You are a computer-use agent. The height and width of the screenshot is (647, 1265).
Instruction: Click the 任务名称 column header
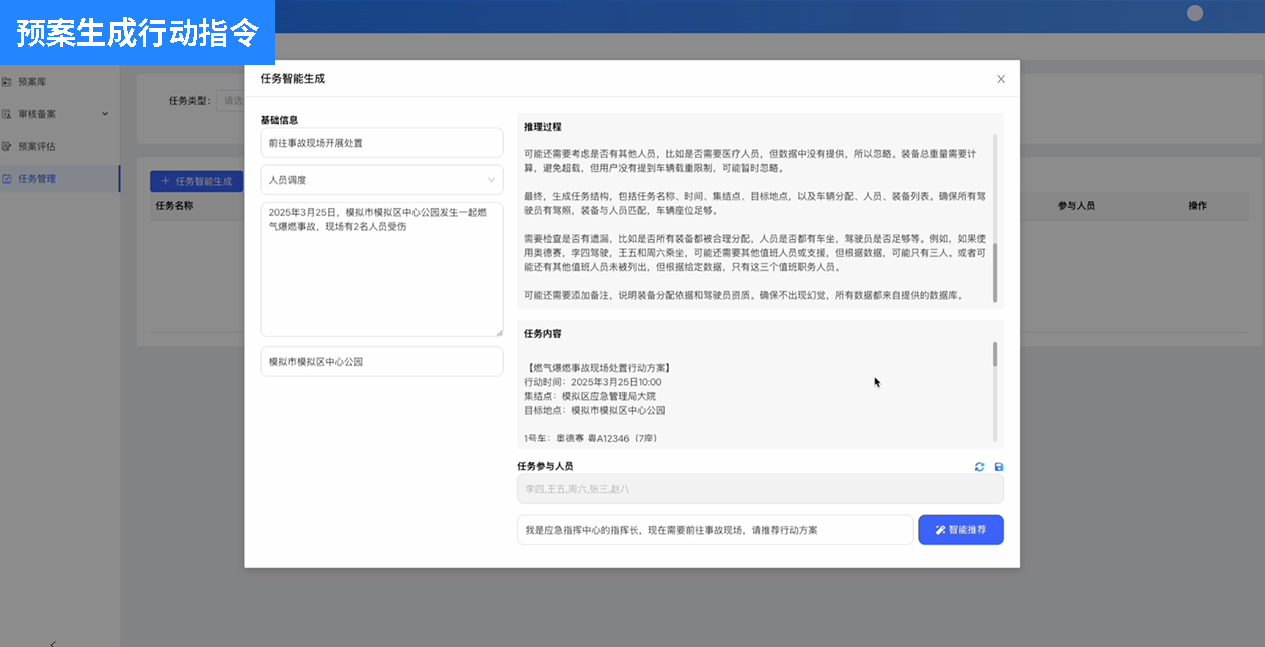pos(174,206)
